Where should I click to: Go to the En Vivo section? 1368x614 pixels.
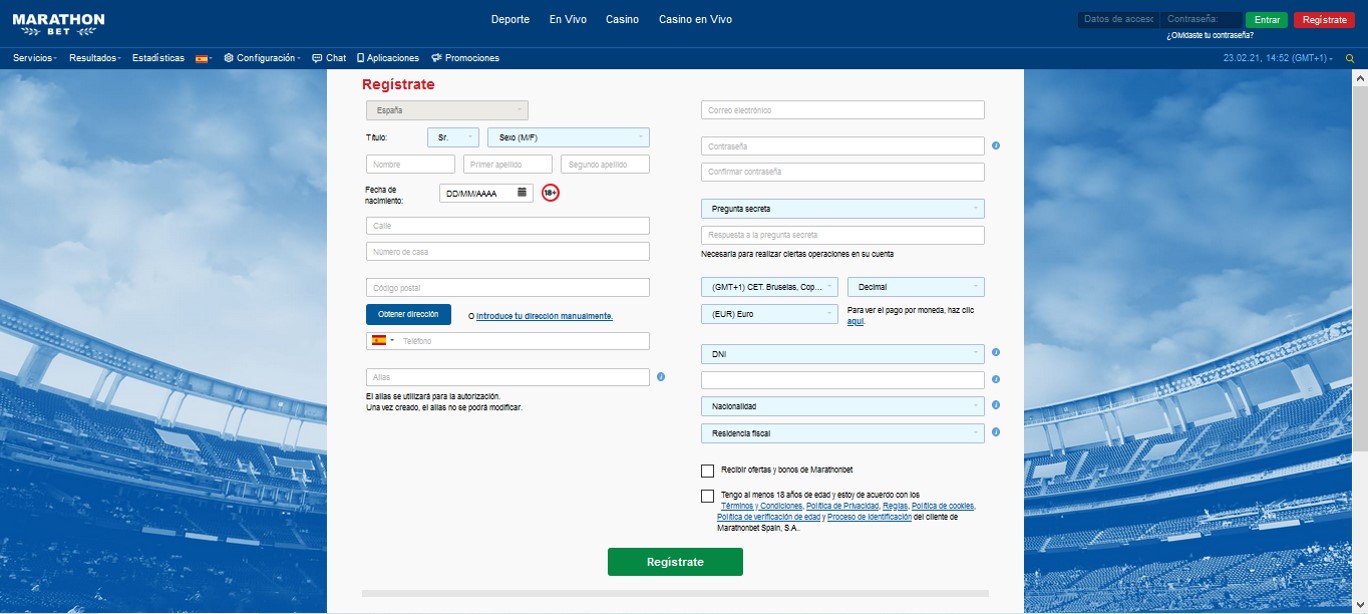click(568, 20)
